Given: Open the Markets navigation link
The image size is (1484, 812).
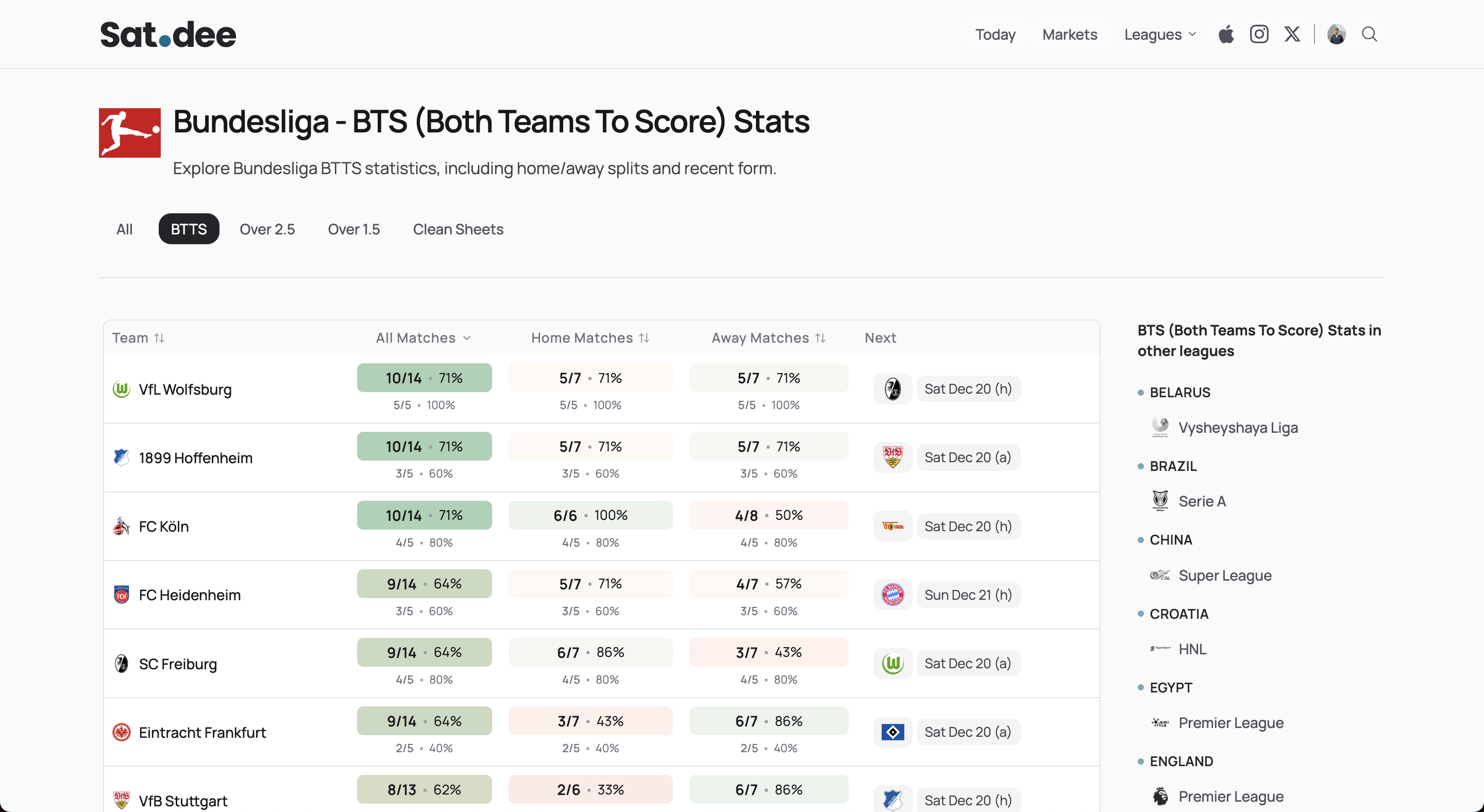Looking at the screenshot, I should click(1069, 35).
